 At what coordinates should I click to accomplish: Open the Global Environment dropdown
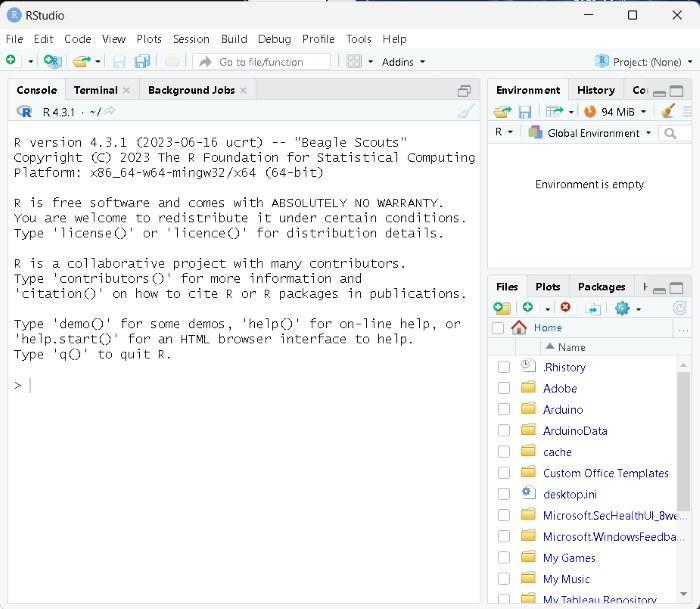click(590, 133)
